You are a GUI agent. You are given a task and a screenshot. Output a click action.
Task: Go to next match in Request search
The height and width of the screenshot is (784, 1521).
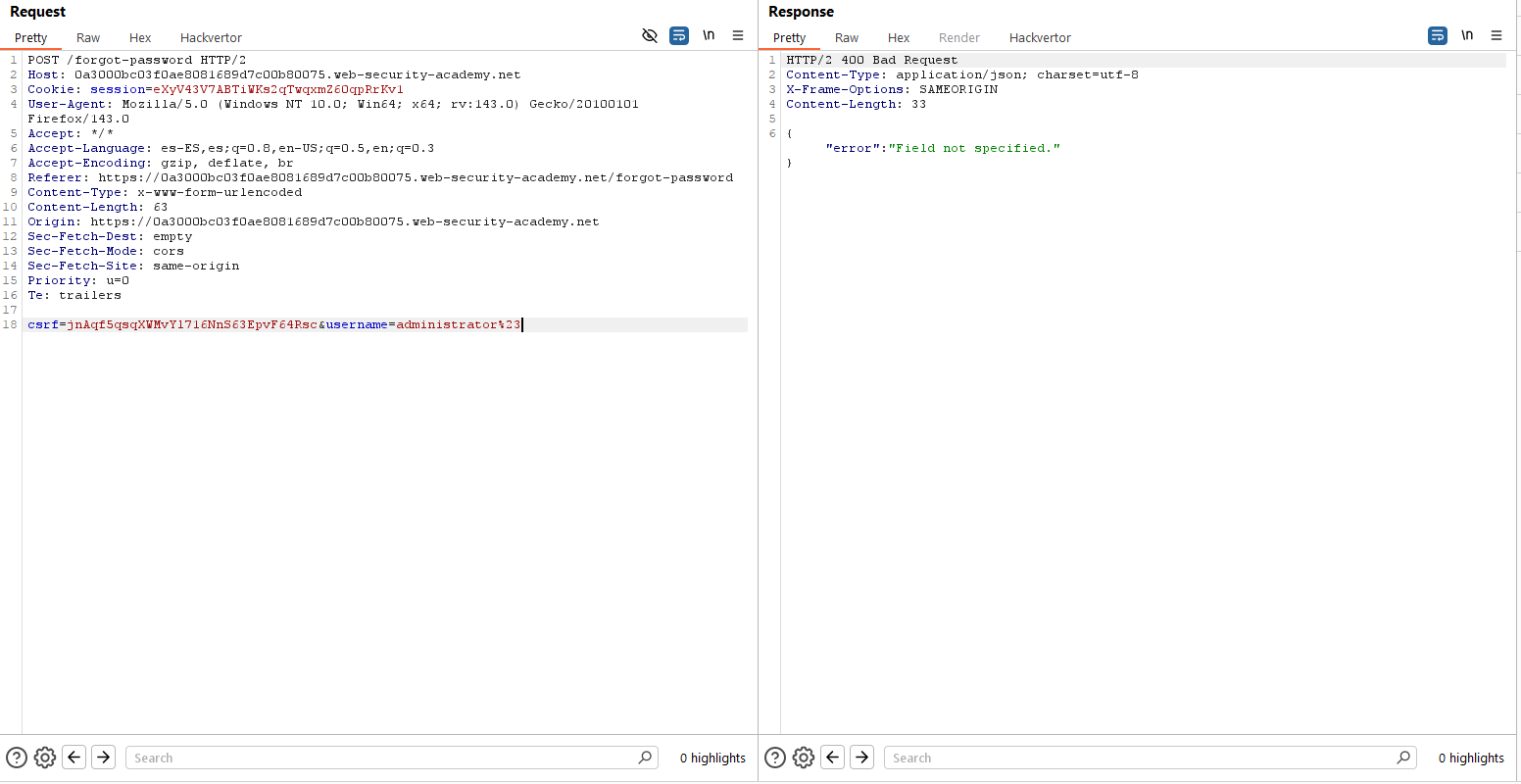point(103,758)
